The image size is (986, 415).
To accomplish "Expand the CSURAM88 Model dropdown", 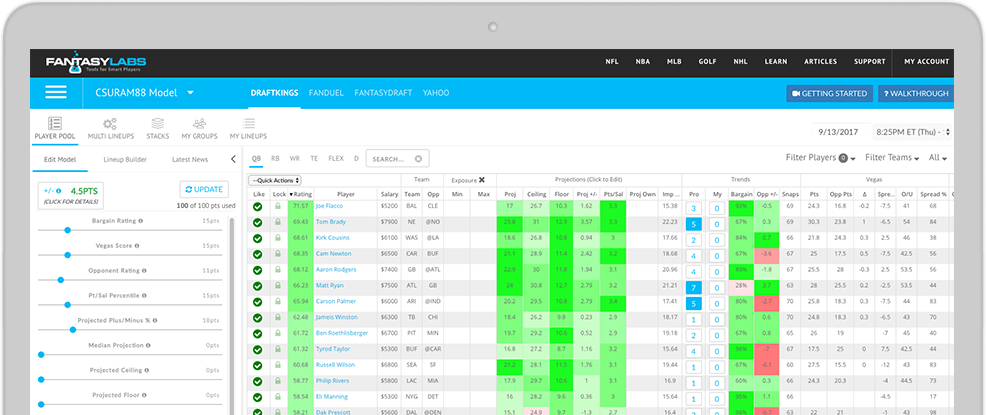I will point(190,93).
